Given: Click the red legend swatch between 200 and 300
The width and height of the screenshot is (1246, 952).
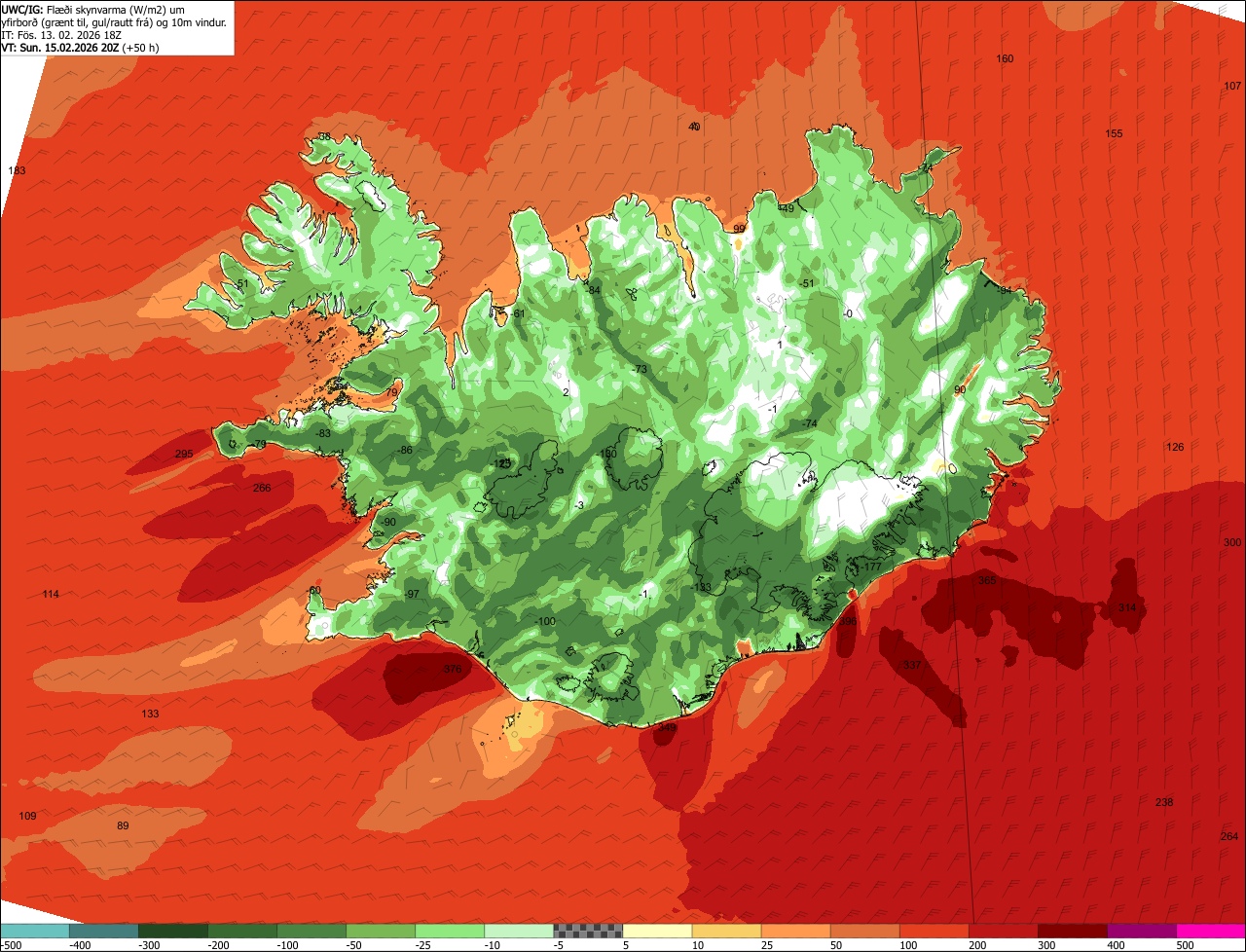Looking at the screenshot, I should [1003, 931].
